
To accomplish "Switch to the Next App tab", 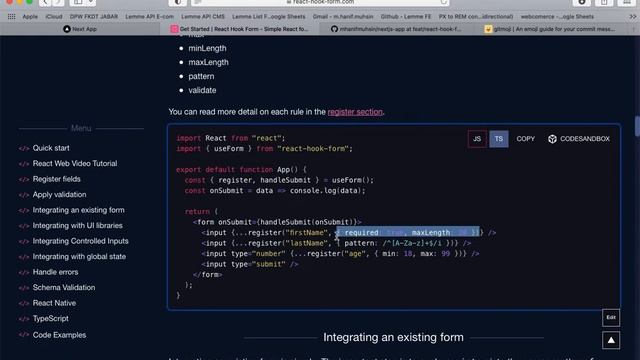I will click(80, 29).
